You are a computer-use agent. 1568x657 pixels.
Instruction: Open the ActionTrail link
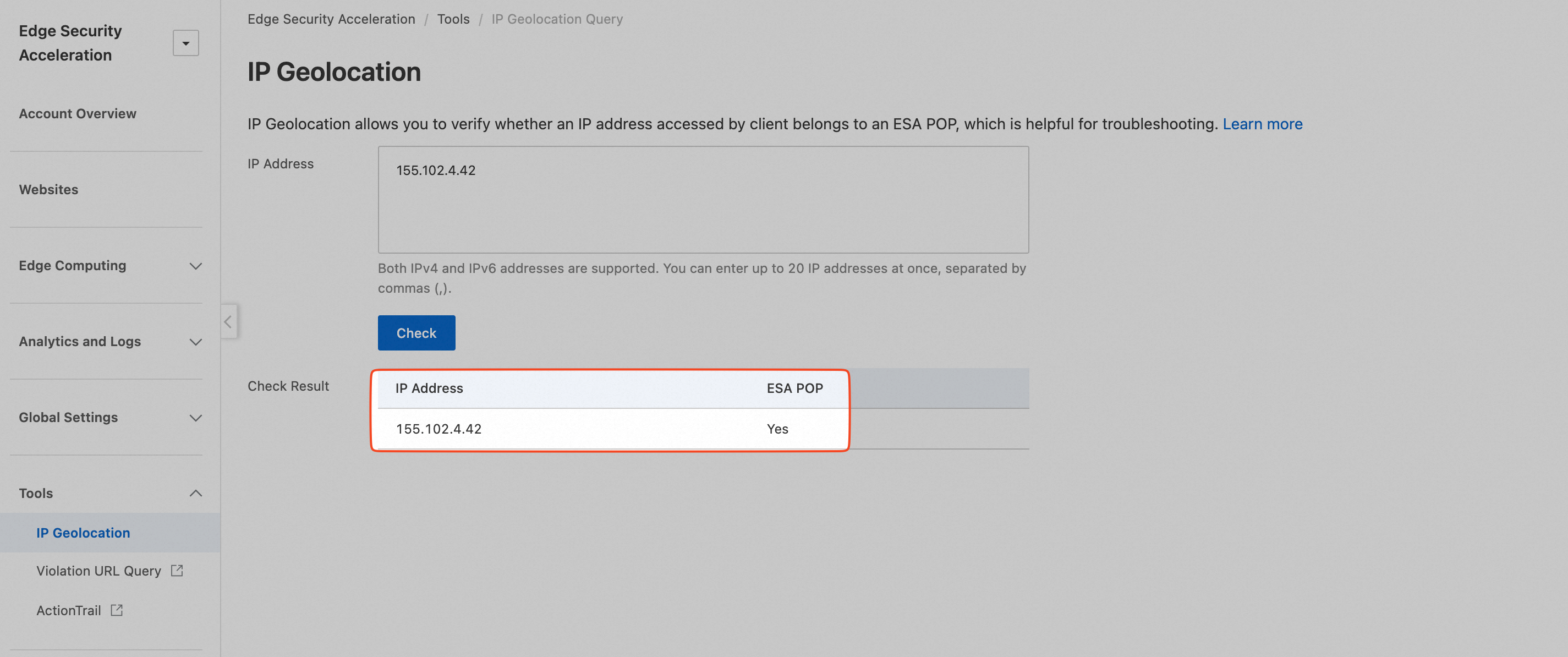[69, 611]
